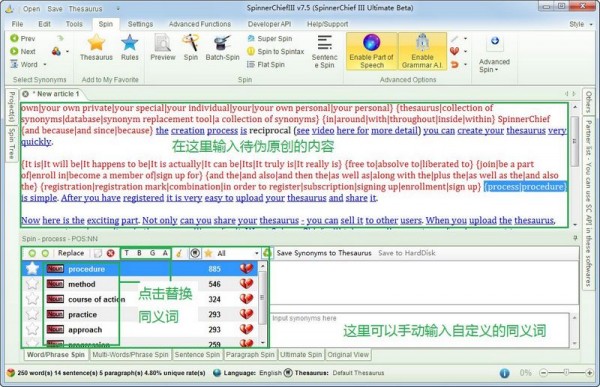
Task: Click the zoom in plus button
Action: point(589,372)
